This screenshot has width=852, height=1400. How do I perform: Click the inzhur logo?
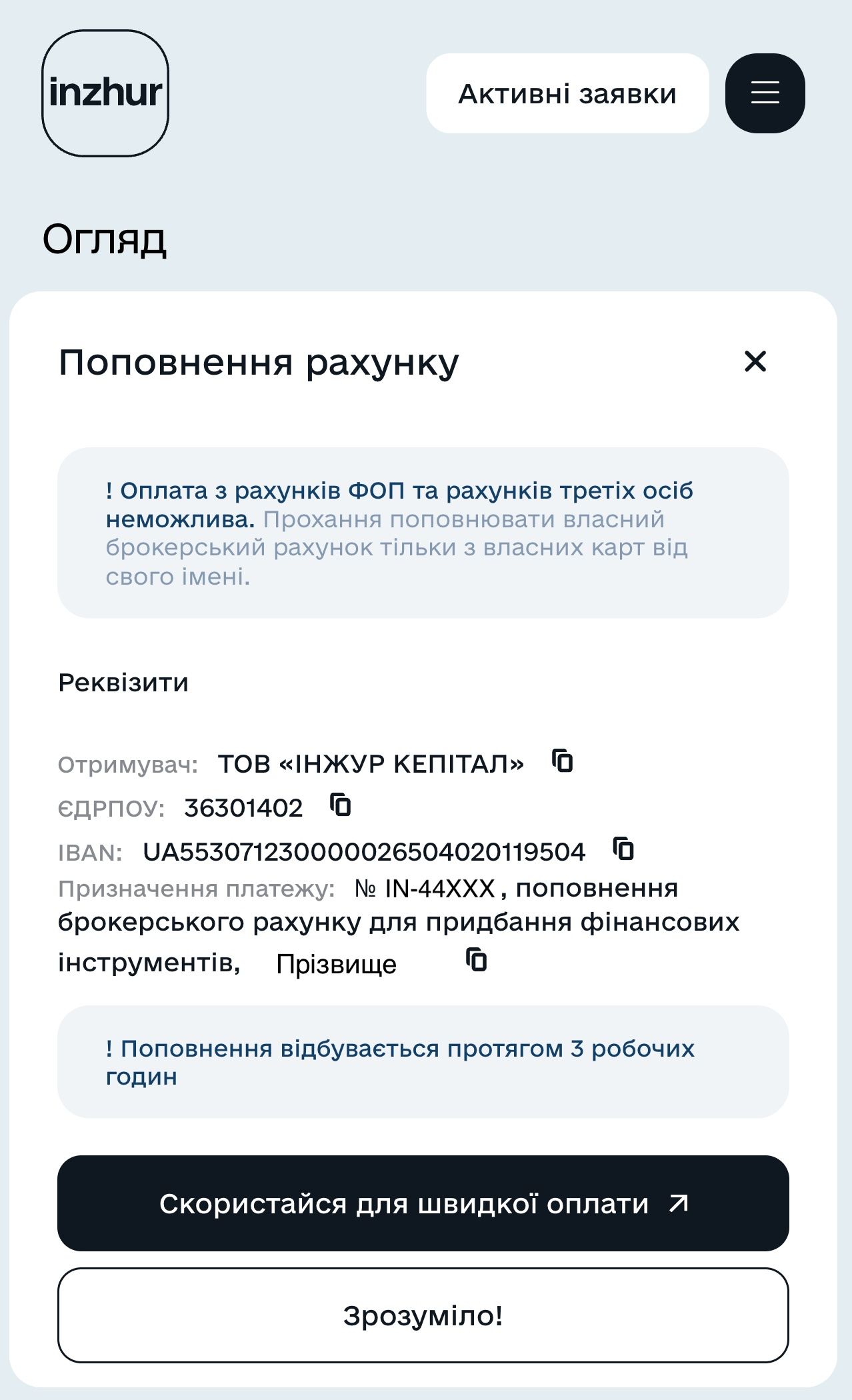(107, 93)
